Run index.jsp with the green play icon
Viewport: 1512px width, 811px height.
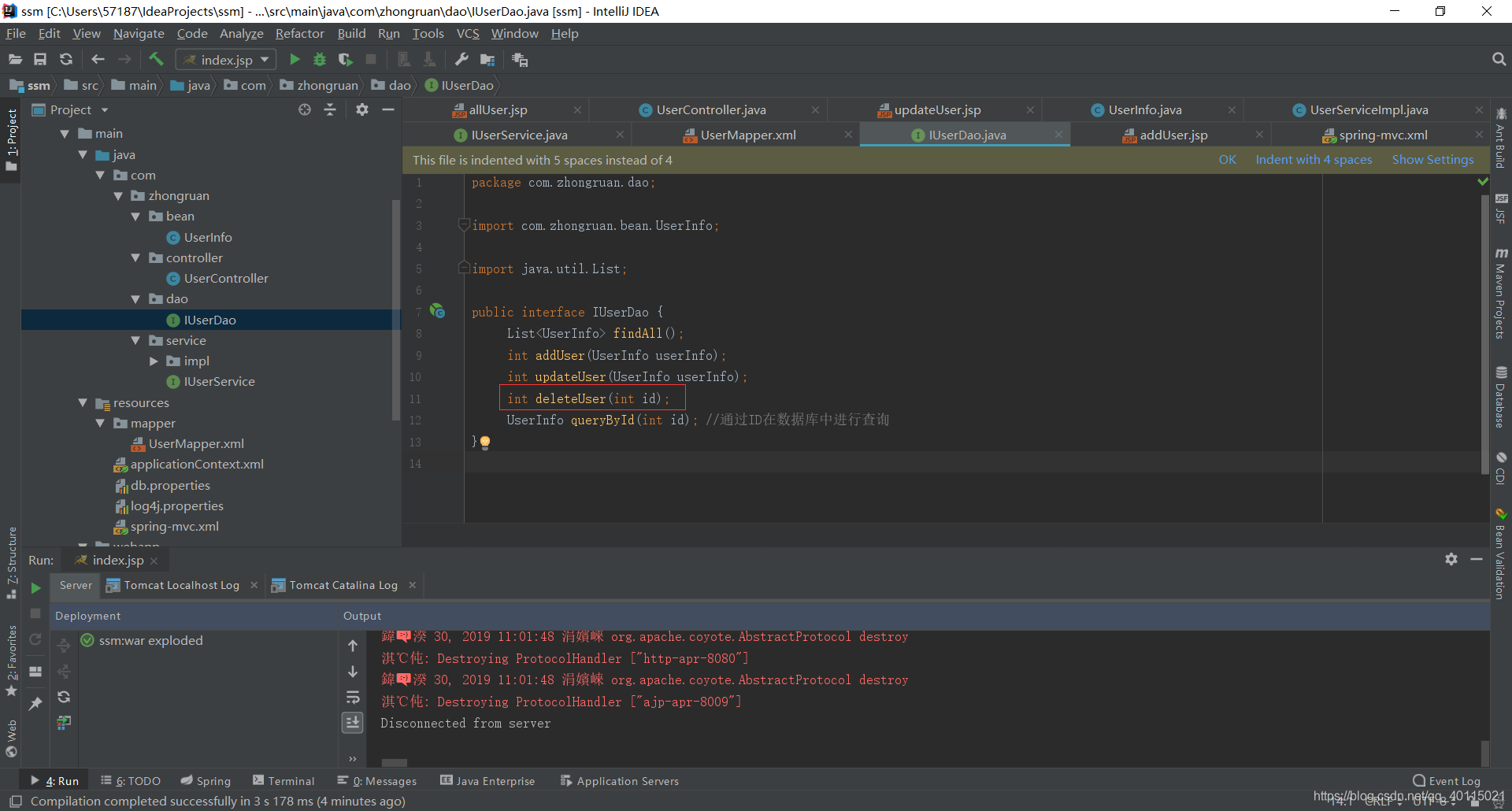click(295, 59)
